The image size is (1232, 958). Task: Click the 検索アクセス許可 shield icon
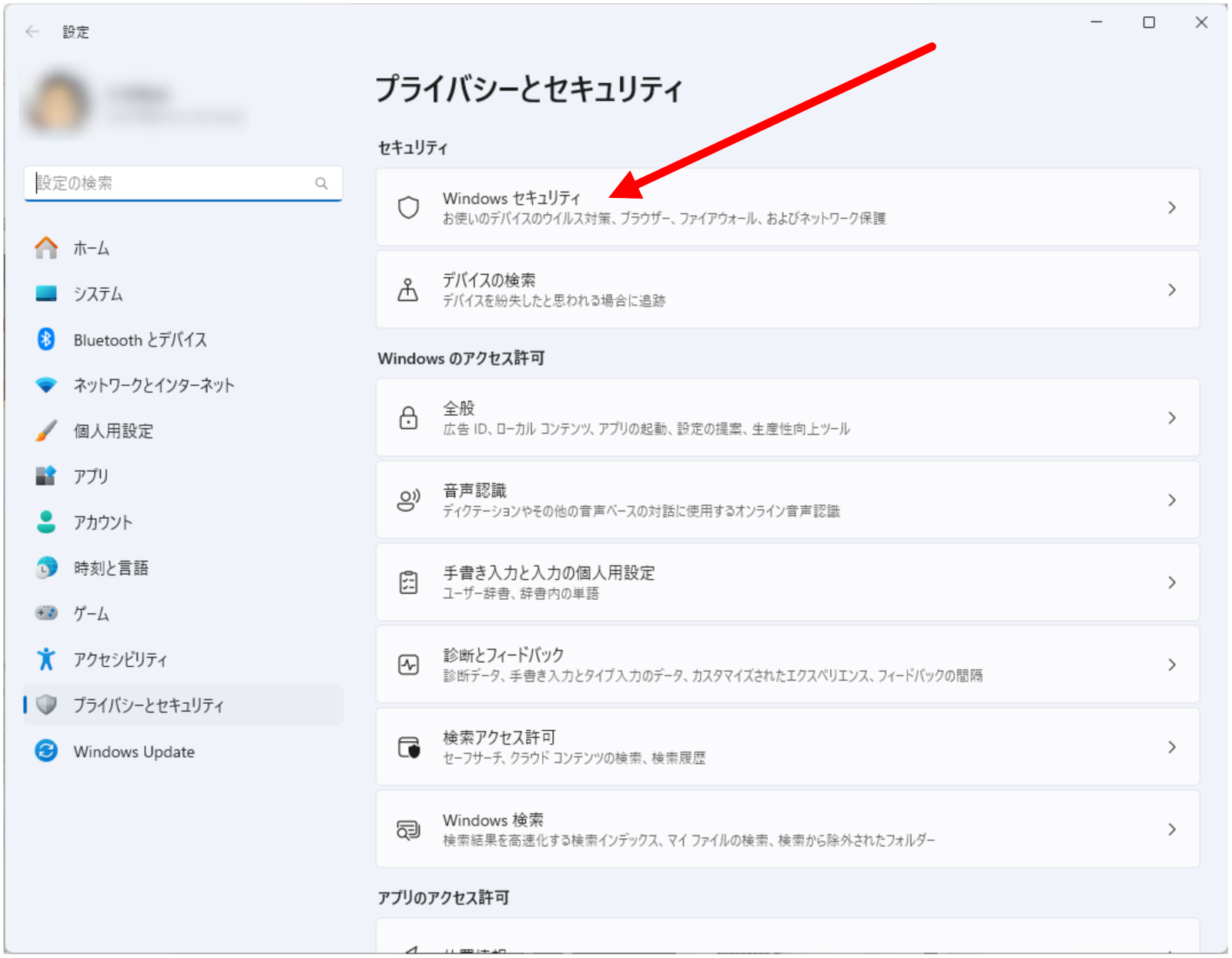408,747
